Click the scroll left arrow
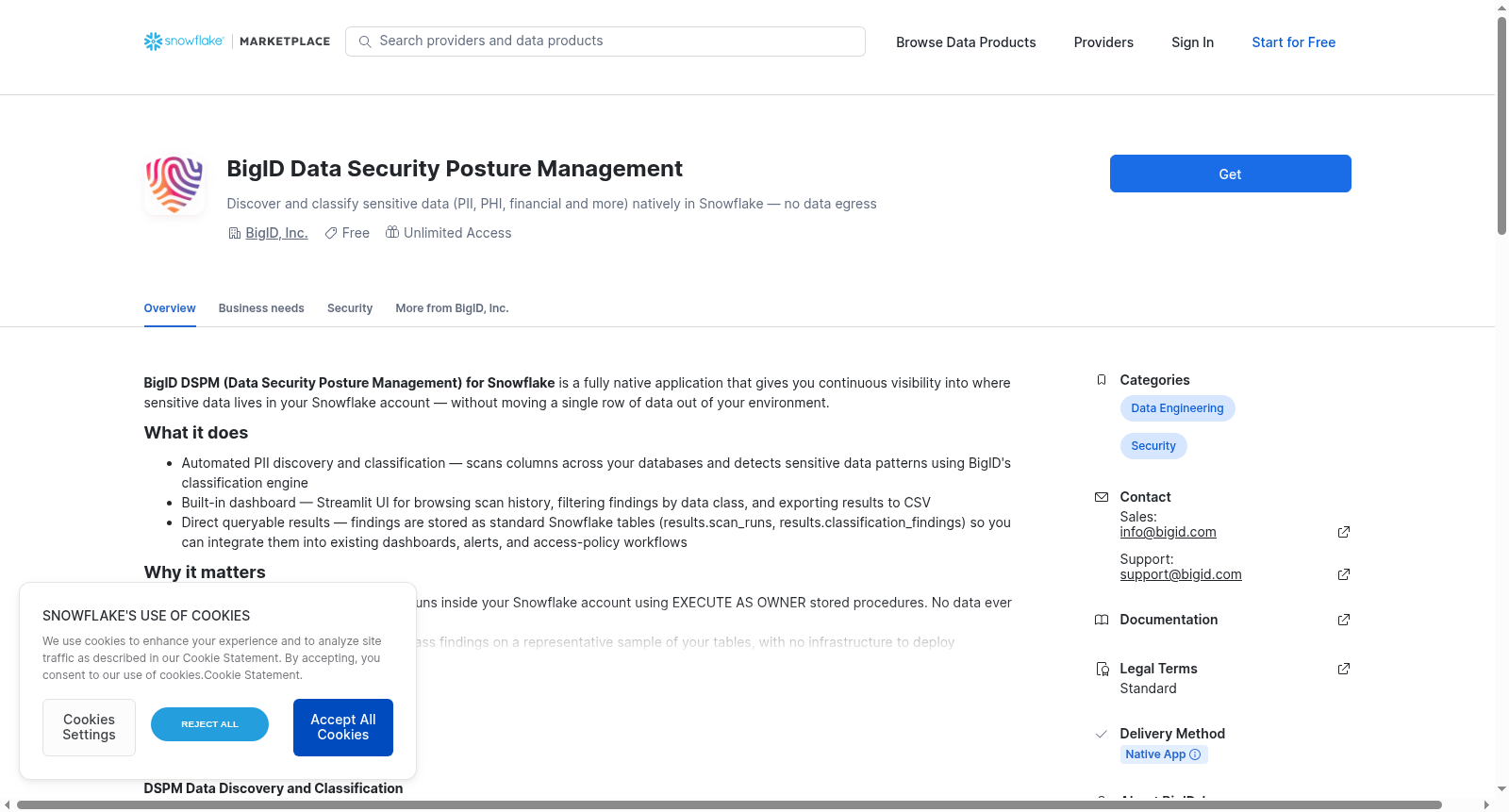 (x=8, y=804)
